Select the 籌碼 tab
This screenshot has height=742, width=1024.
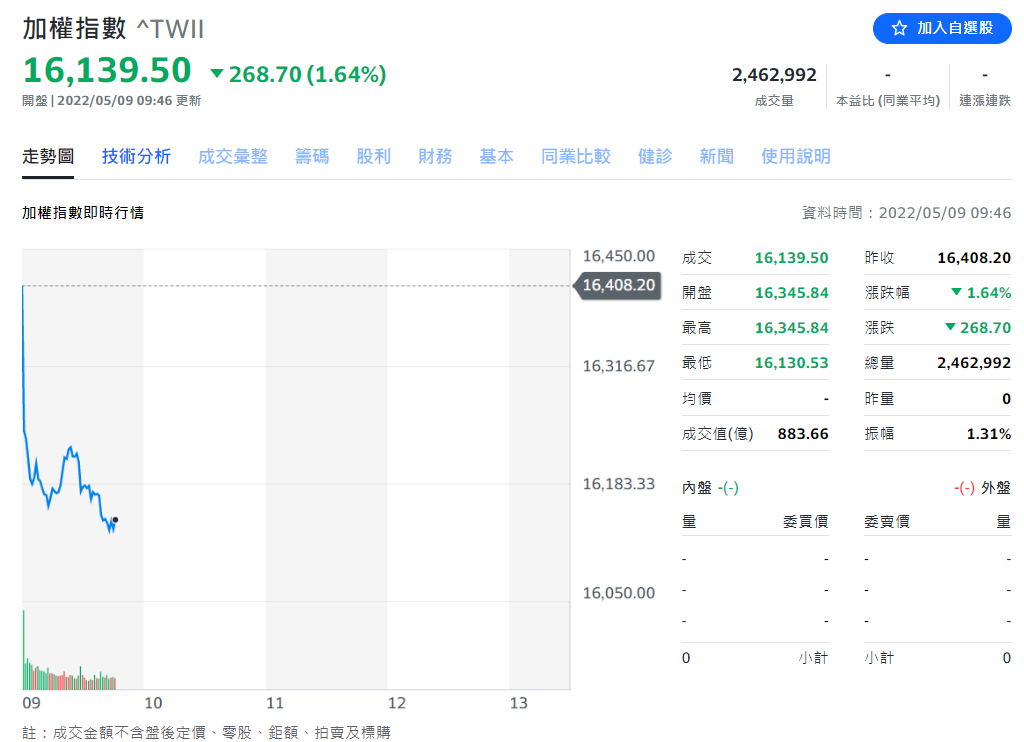[x=312, y=156]
